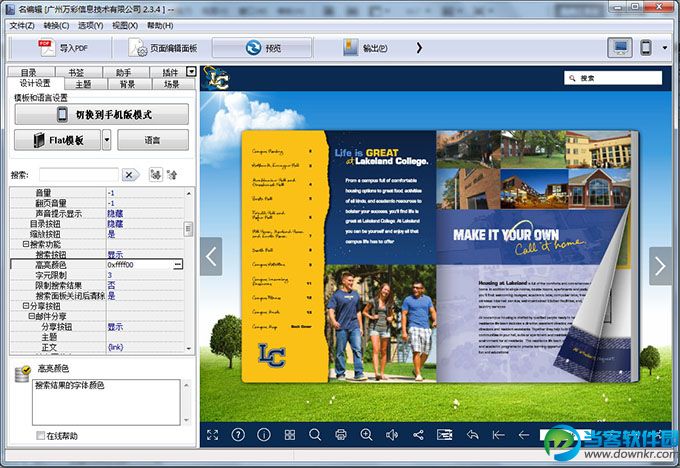Click the collapse-all tree icon
The width and height of the screenshot is (680, 468).
(172, 175)
